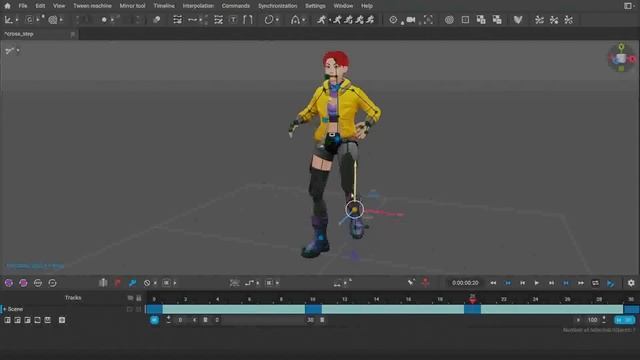Screen dimensions: 640x360
Task: Click the viewport orientation gizmo
Action: tap(621, 58)
